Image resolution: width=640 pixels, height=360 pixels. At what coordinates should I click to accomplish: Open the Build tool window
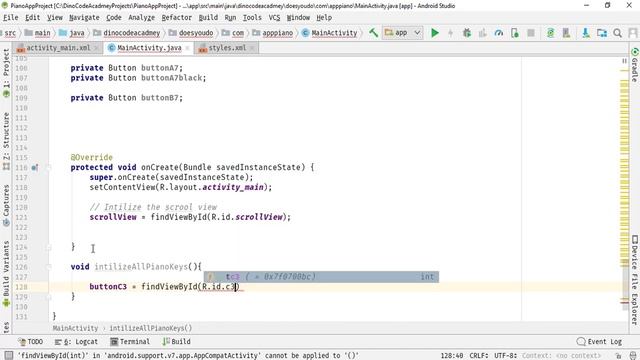(x=176, y=342)
